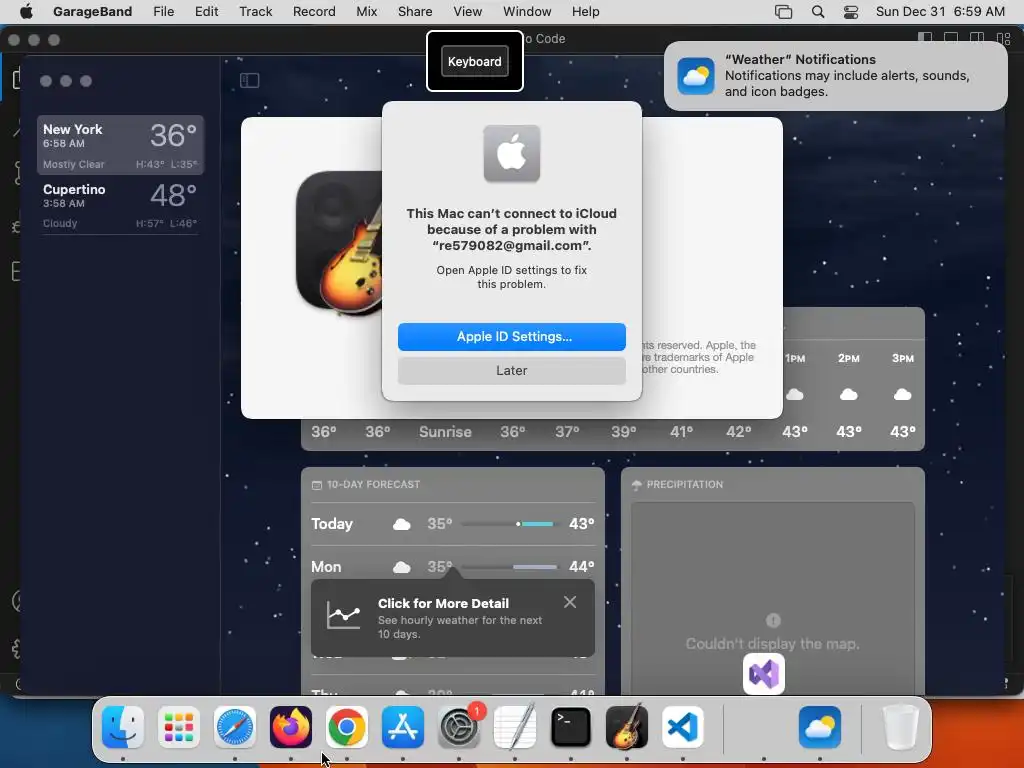Close the Click for More Detail tip
Screen dimensions: 1024x768
tap(569, 602)
